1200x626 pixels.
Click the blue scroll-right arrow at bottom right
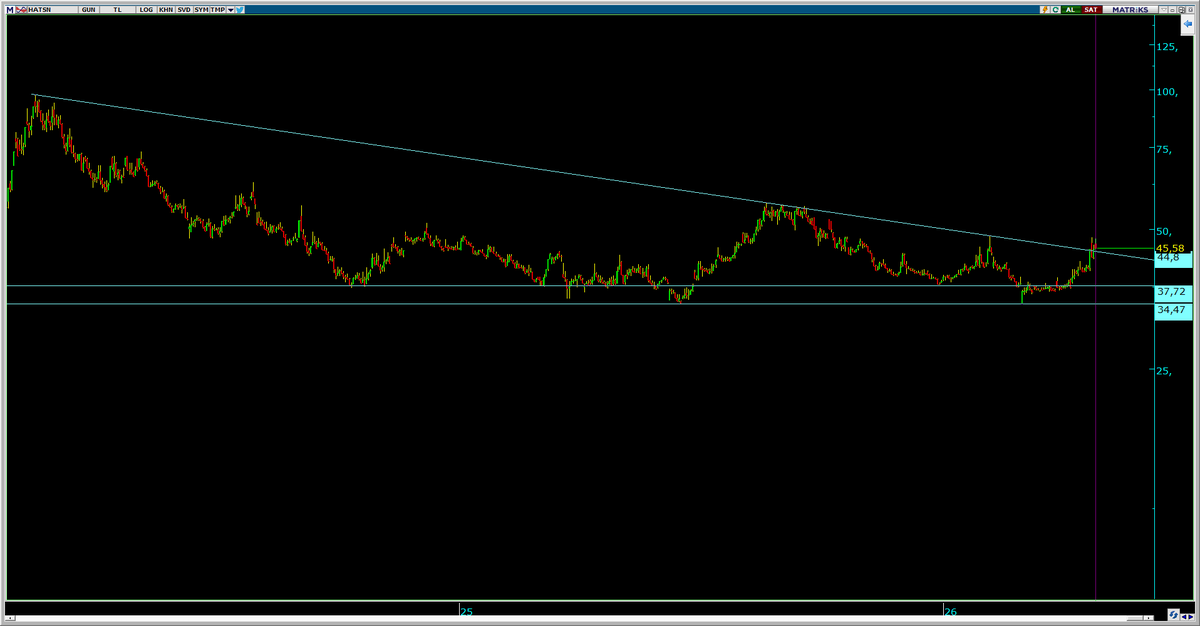coord(1191,617)
